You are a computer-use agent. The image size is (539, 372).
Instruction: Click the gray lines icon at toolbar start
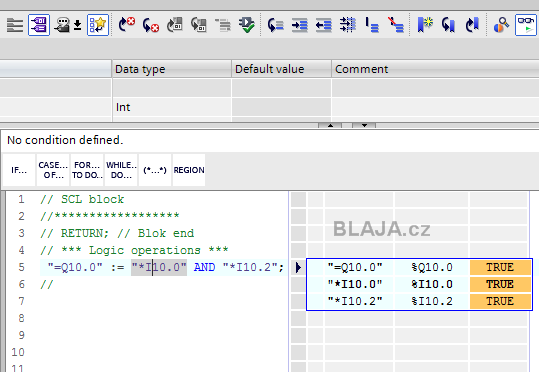(15, 25)
